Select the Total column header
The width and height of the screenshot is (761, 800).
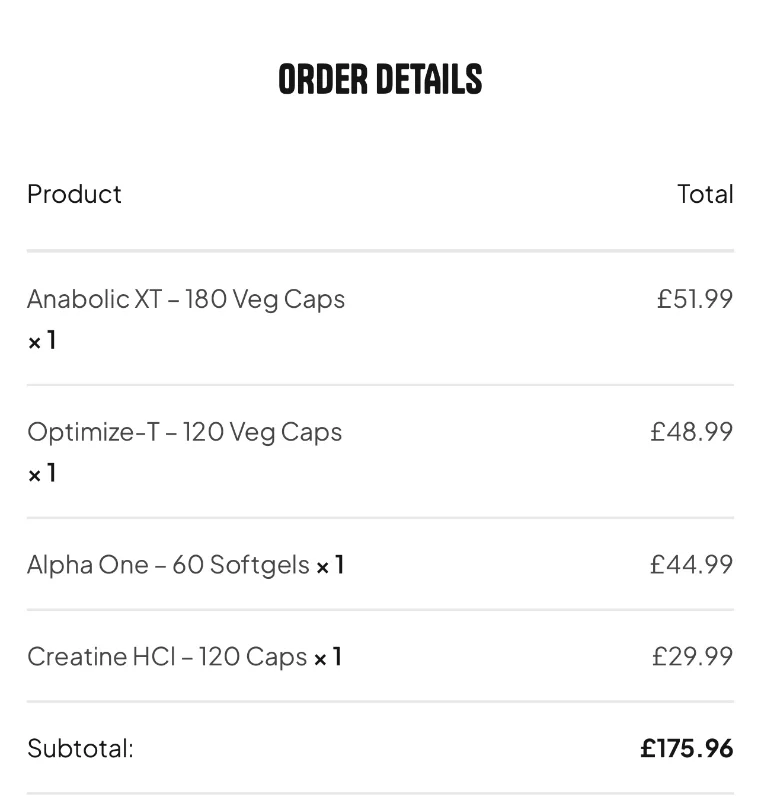tap(705, 194)
